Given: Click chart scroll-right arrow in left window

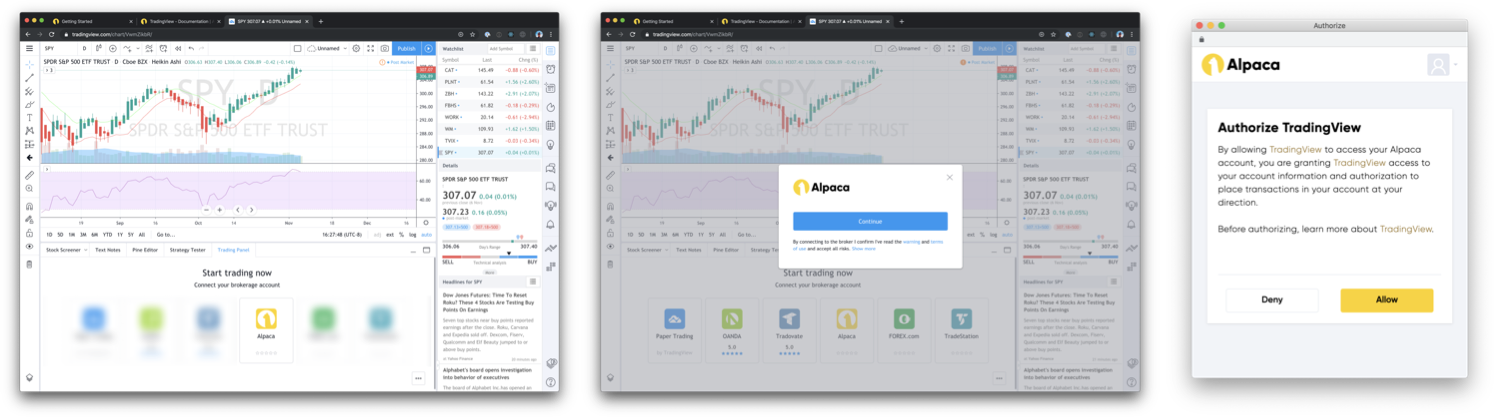Looking at the screenshot, I should (x=251, y=210).
